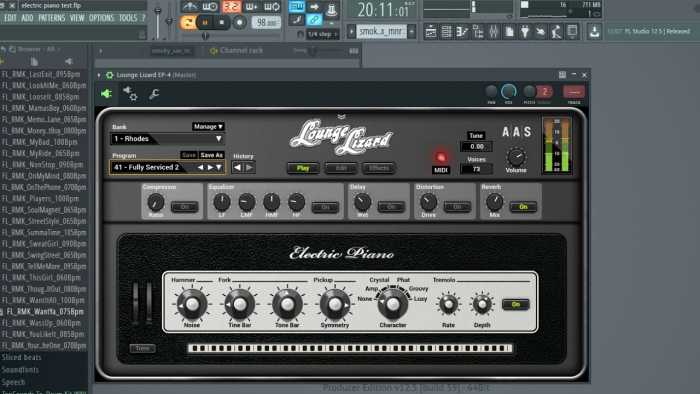Expand the Sliced beats browser folder

click(x=21, y=357)
